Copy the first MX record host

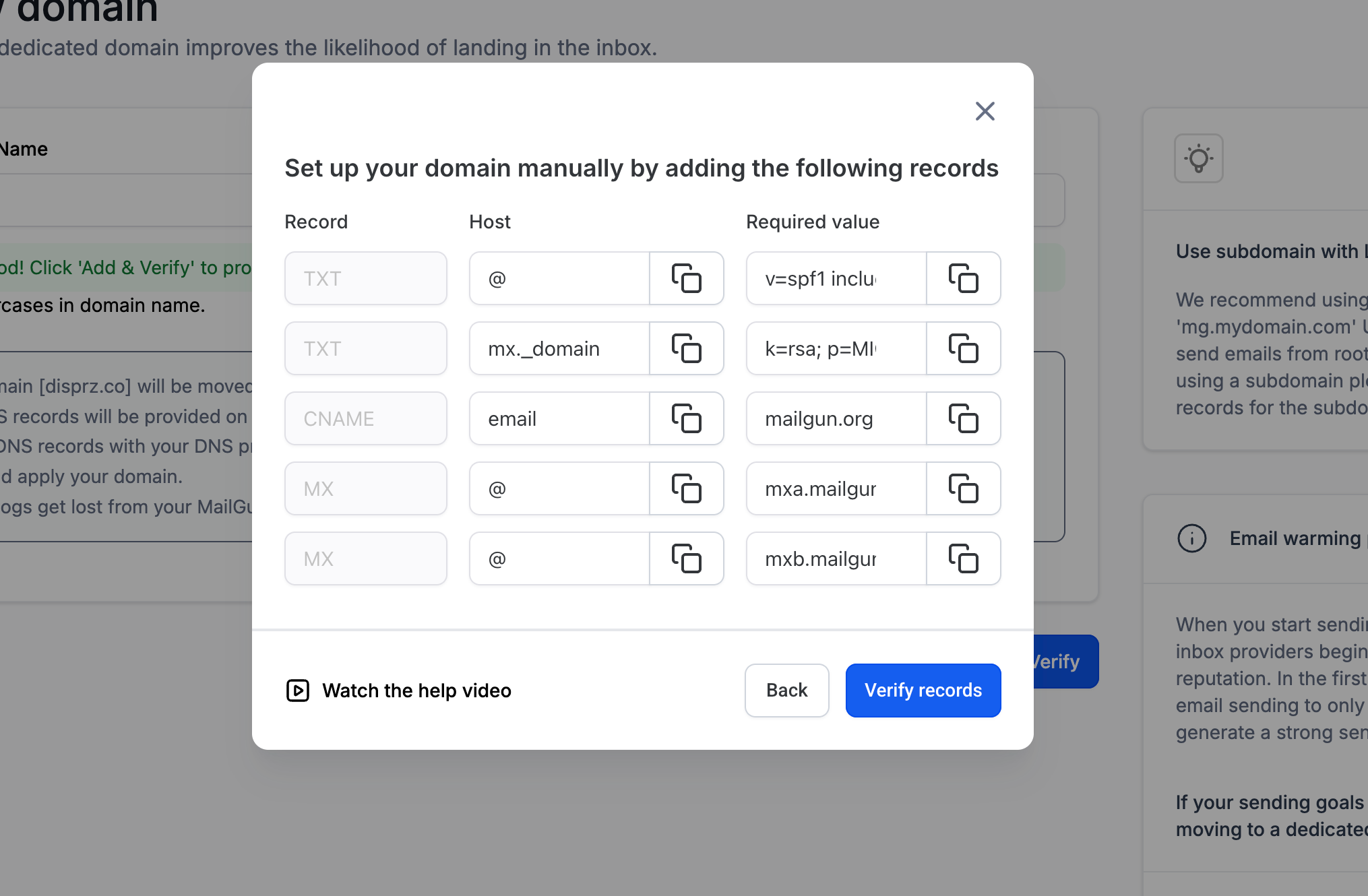pyautogui.click(x=687, y=488)
